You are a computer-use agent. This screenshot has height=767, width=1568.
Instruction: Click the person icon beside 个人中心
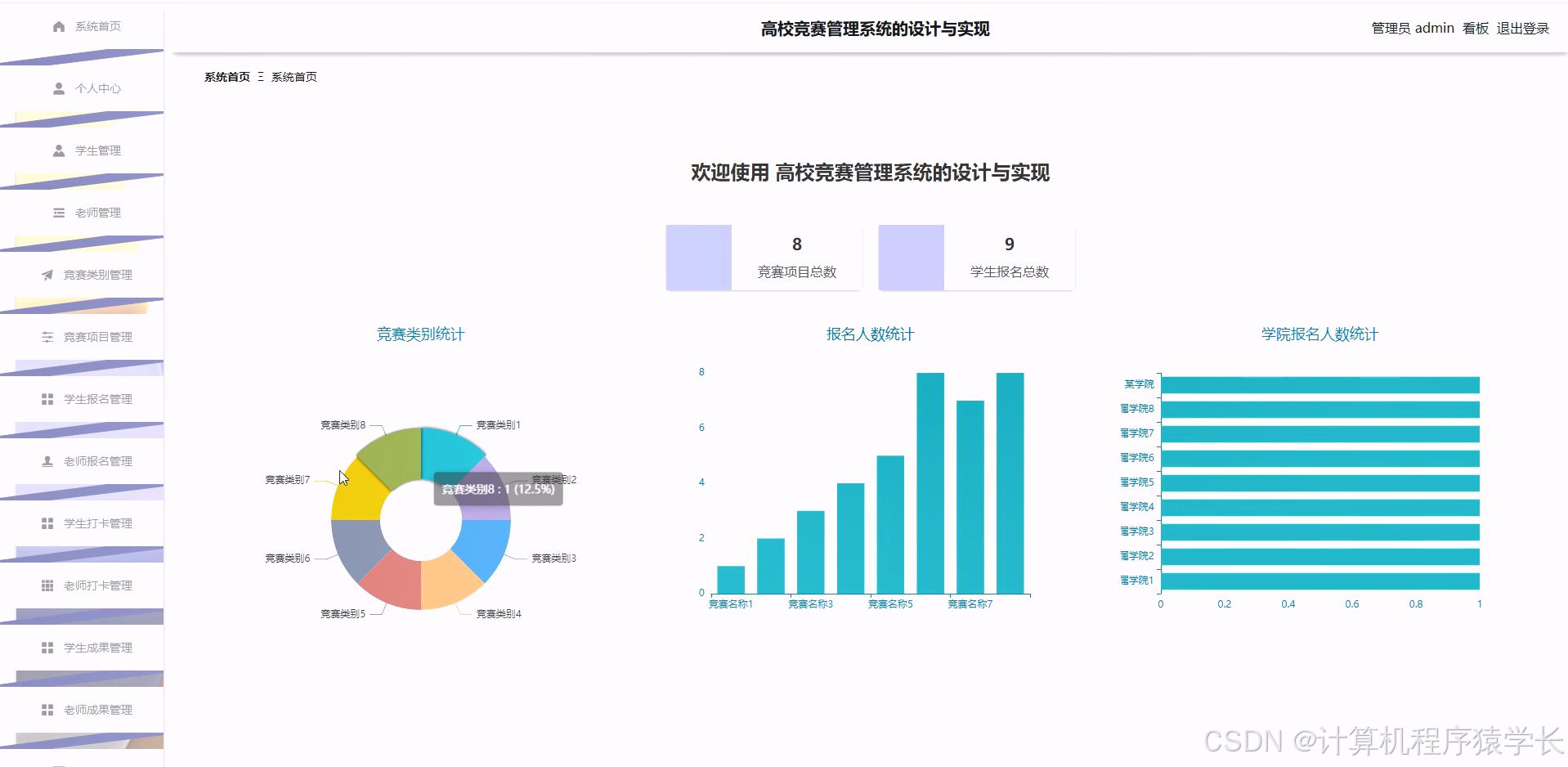pyautogui.click(x=59, y=88)
